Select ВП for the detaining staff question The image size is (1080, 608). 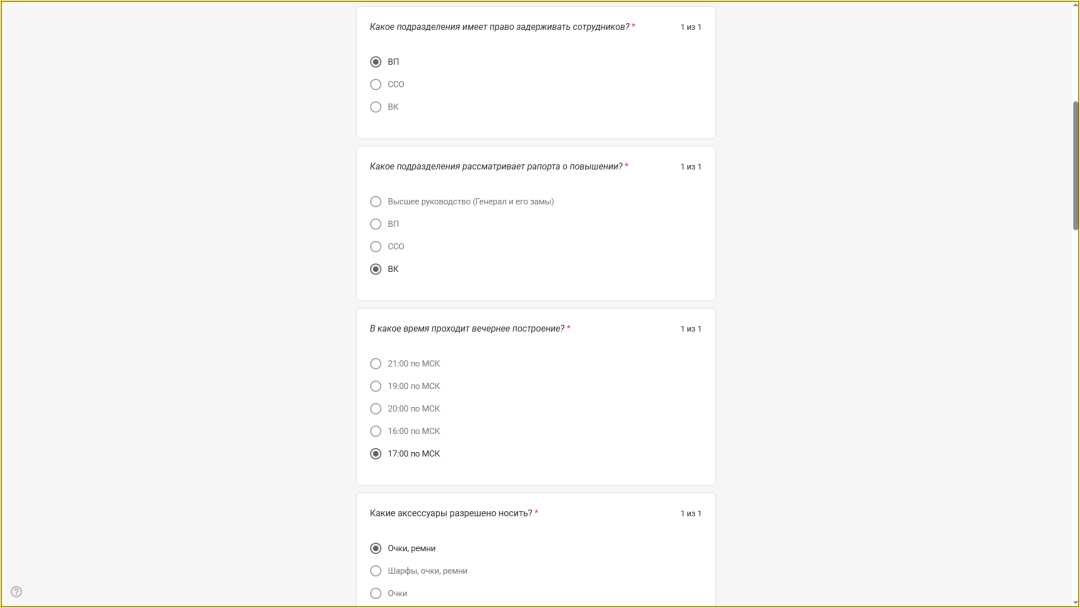coord(376,62)
